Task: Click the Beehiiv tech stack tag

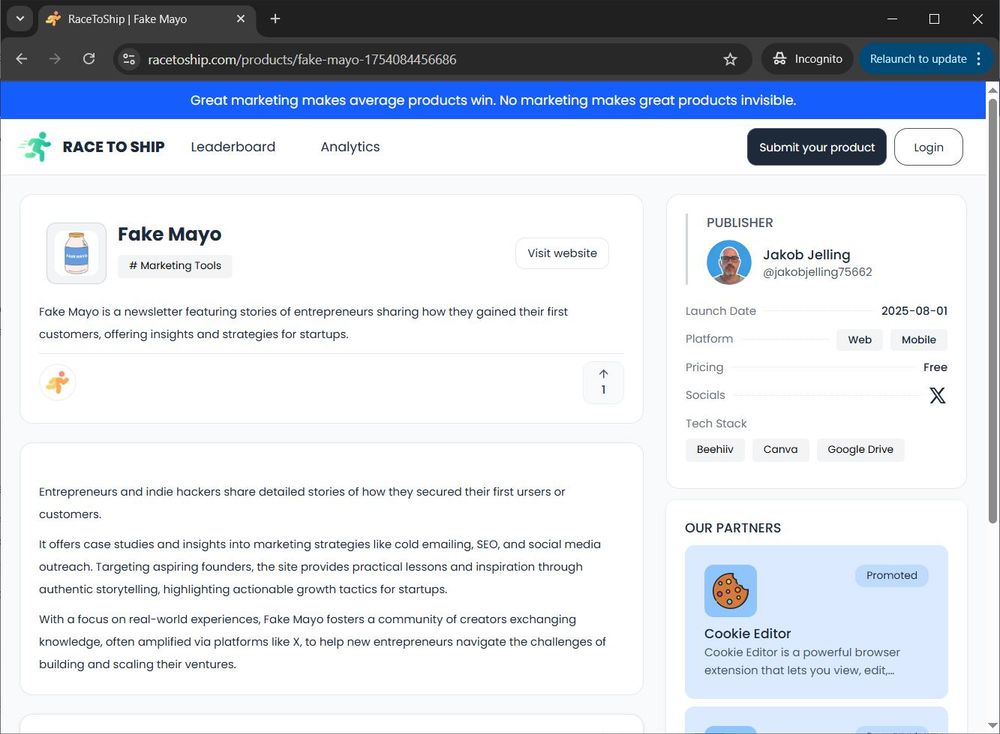Action: coord(715,450)
